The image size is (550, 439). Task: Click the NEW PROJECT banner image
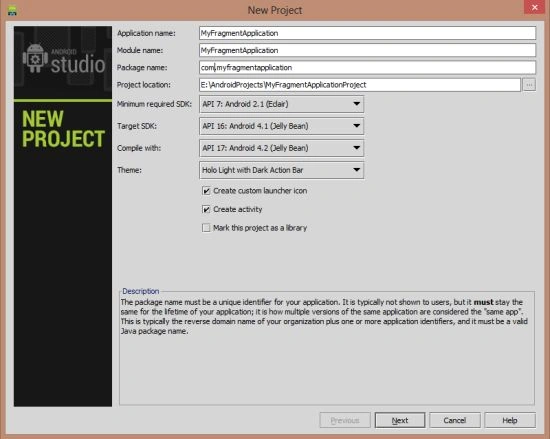point(63,129)
